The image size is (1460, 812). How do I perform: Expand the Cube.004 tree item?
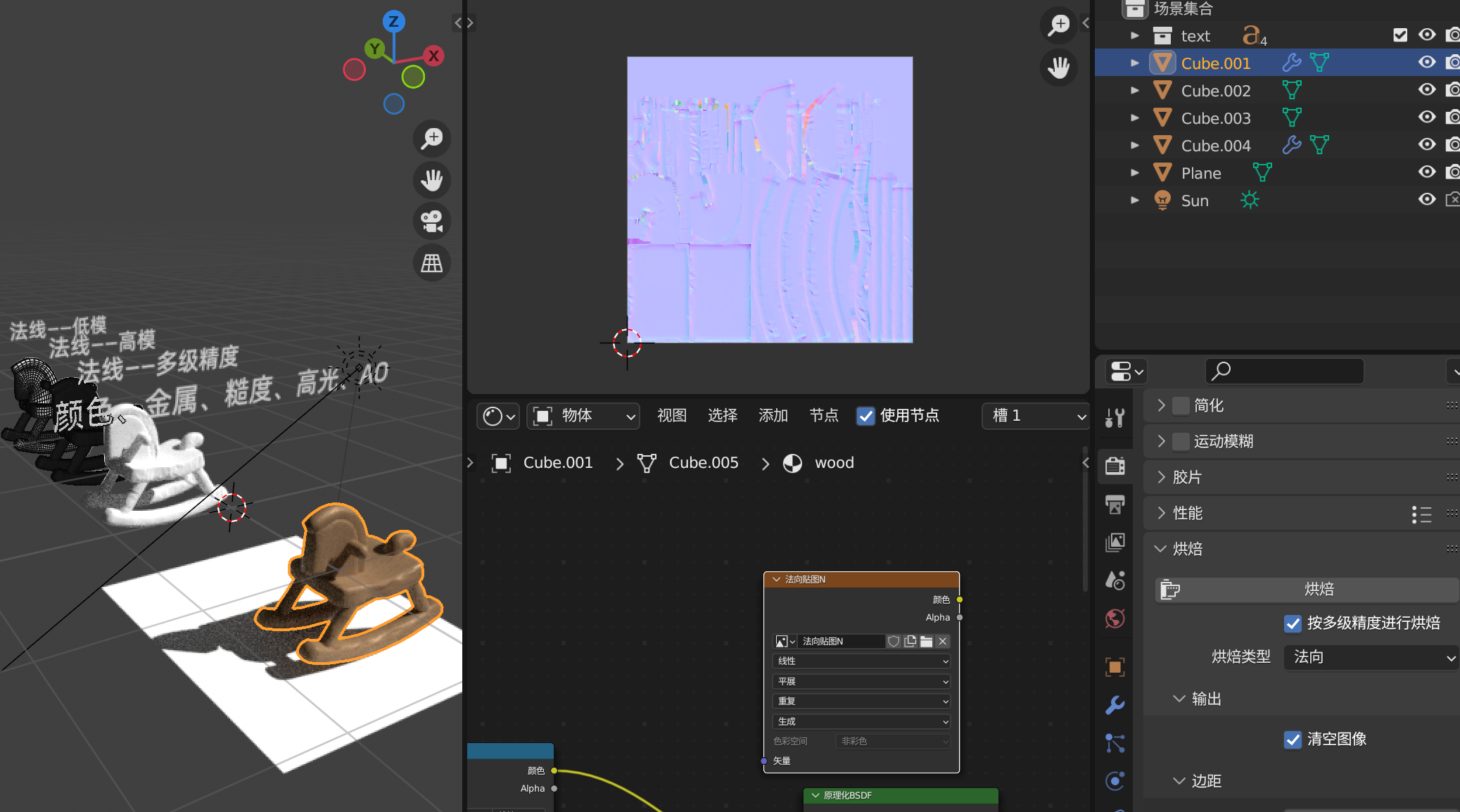1134,145
